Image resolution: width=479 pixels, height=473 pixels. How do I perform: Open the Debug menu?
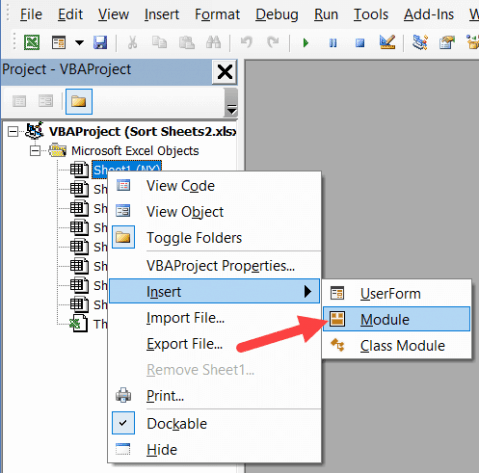coord(277,15)
